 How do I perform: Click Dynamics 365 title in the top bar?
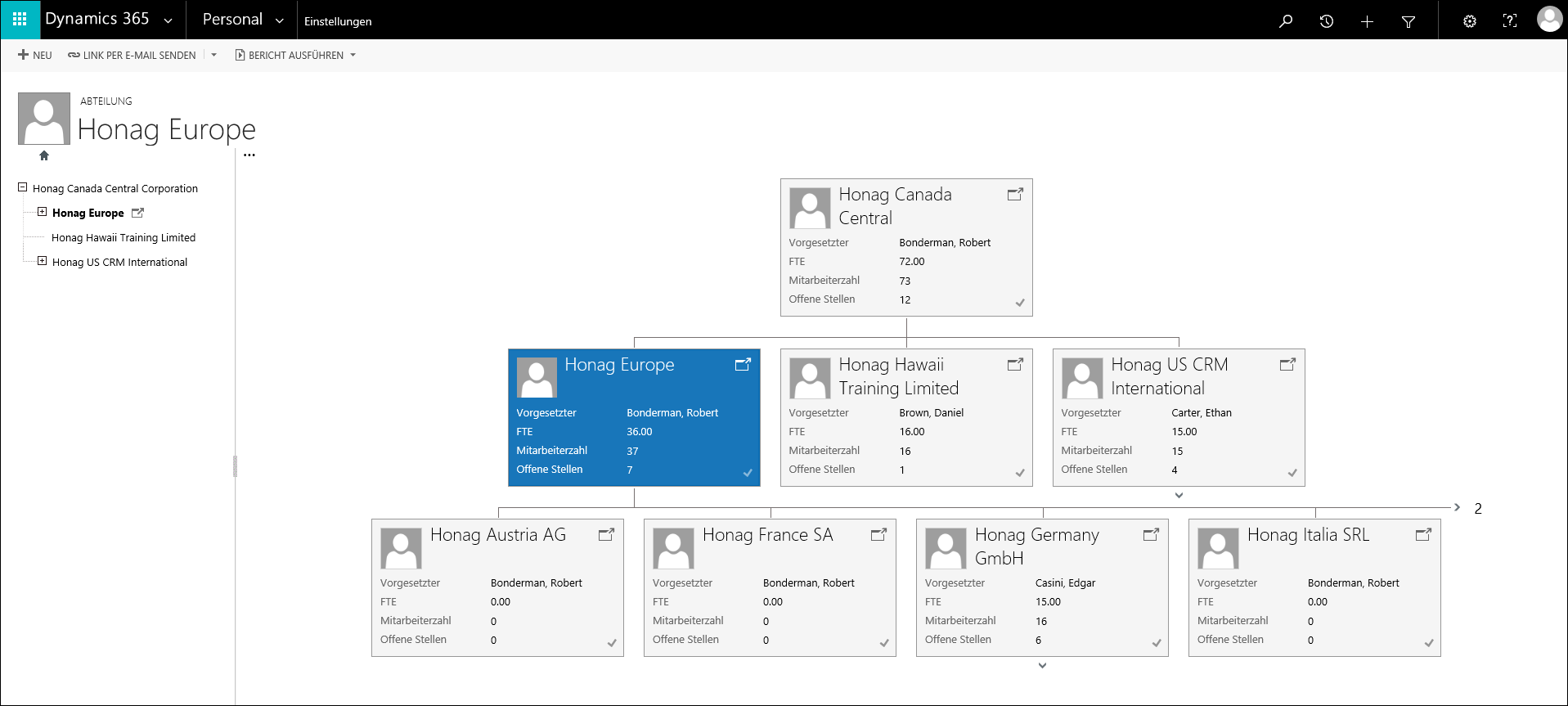click(x=97, y=19)
